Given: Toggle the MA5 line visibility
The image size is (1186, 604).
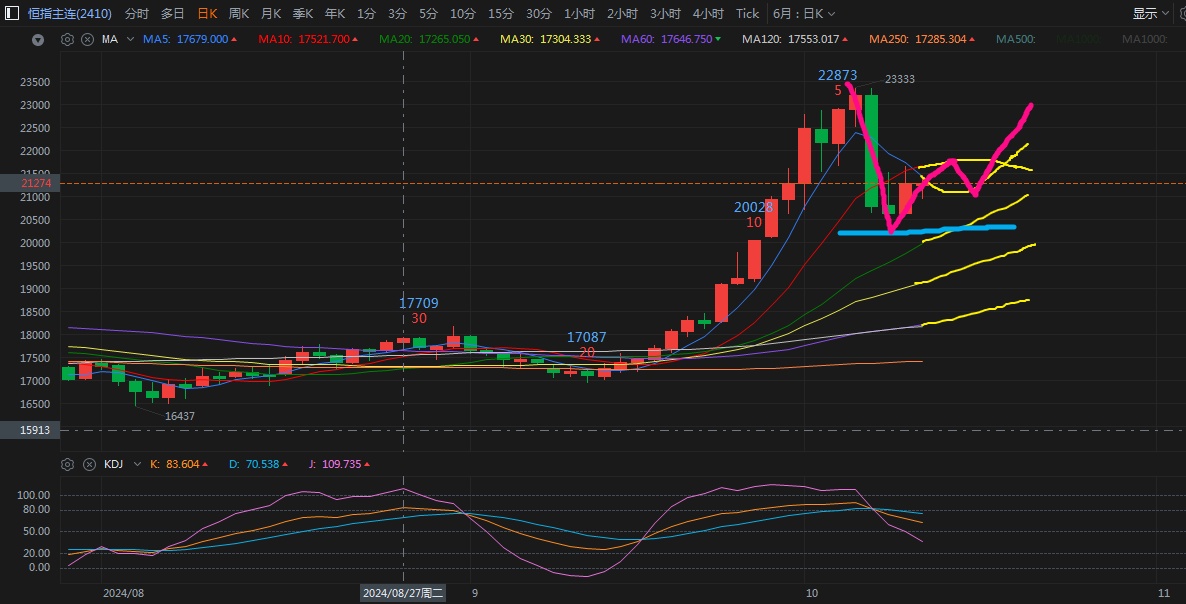Looking at the screenshot, I should (x=185, y=39).
